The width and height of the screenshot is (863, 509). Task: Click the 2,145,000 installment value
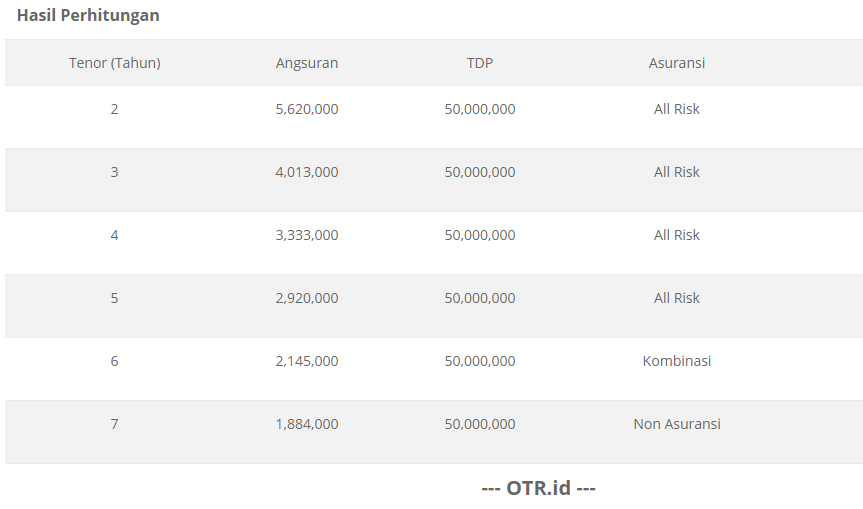(x=307, y=361)
